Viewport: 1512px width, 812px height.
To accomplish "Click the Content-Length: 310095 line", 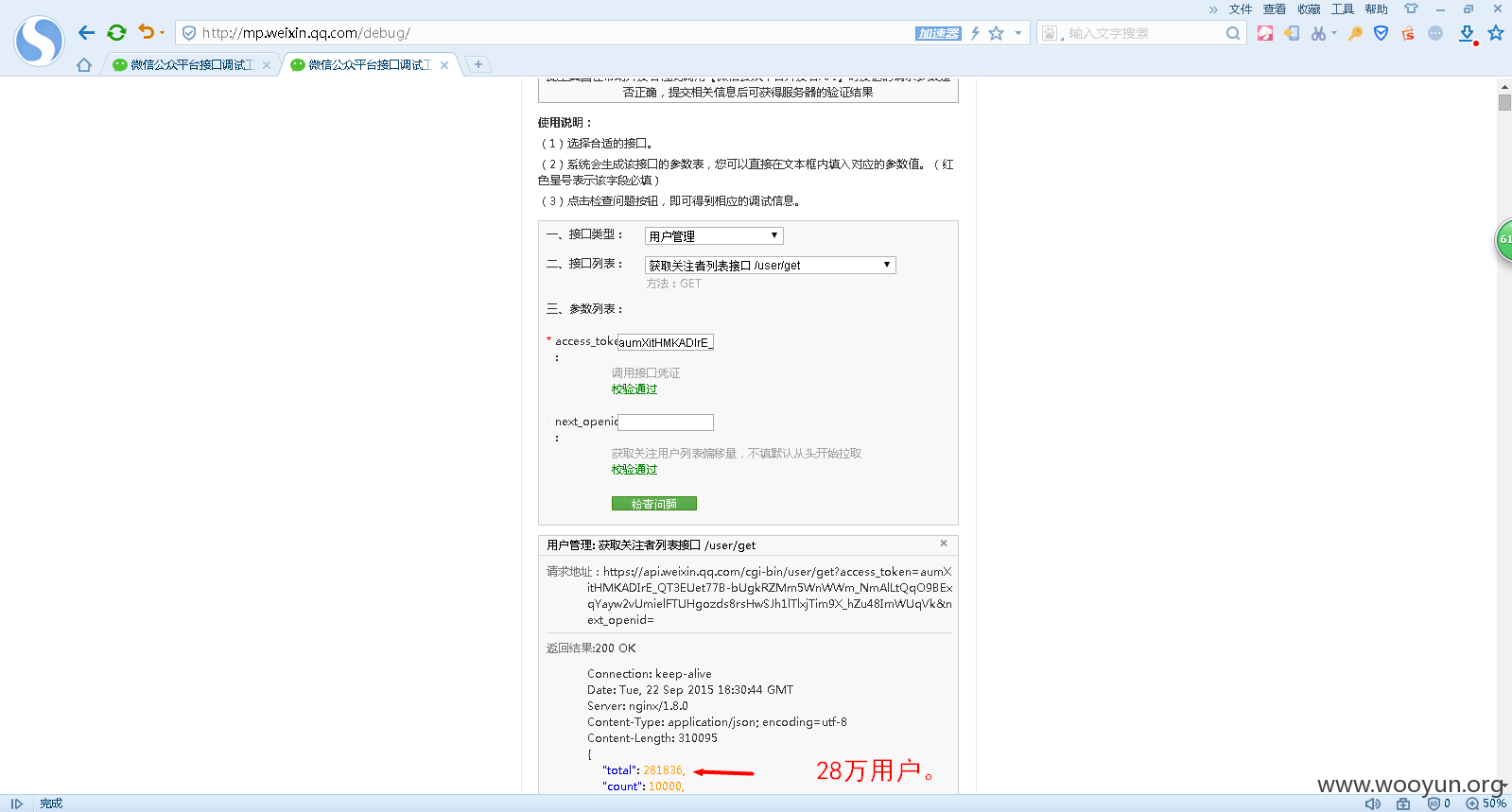I will point(652,738).
